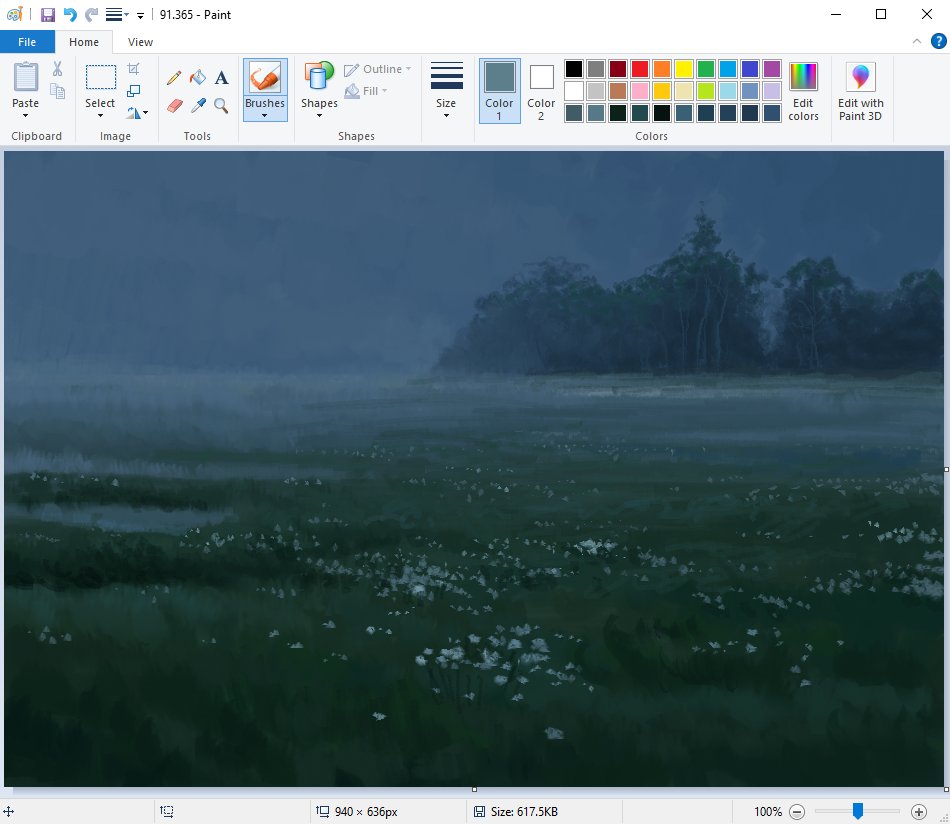Open Customize Quick Access Toolbar dropdown
Viewport: 951px width, 825px height.
click(x=140, y=16)
